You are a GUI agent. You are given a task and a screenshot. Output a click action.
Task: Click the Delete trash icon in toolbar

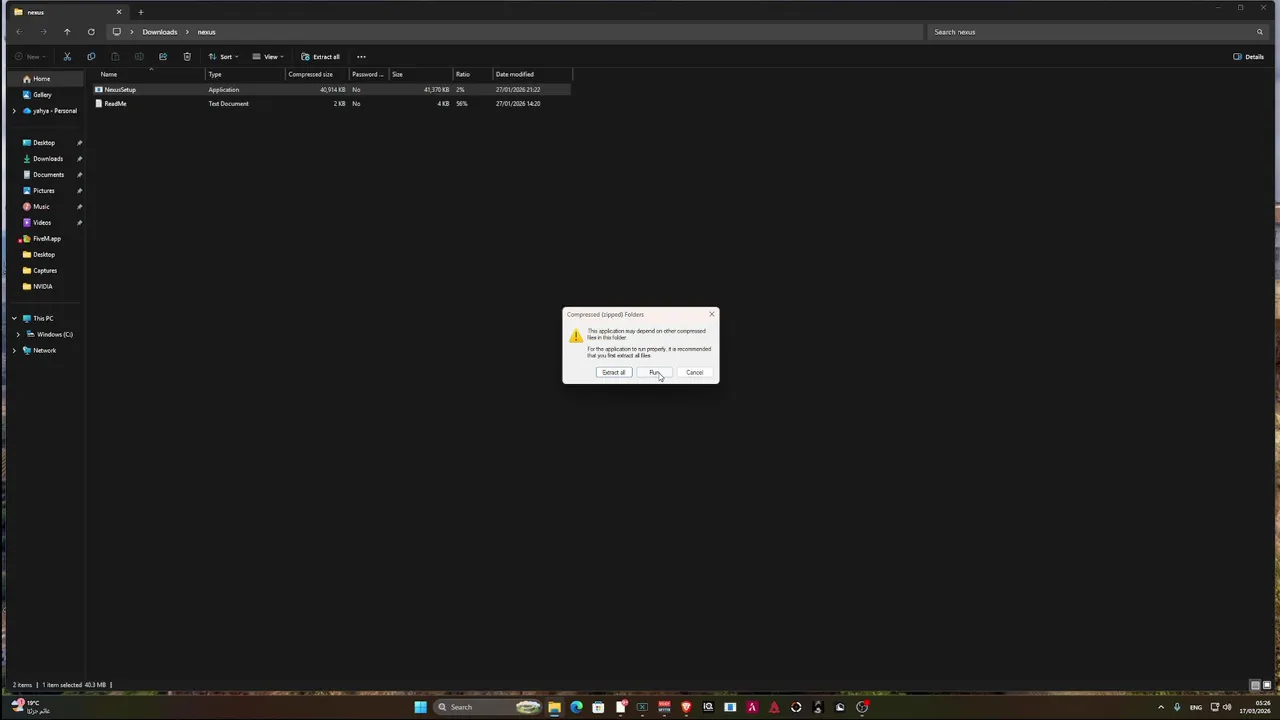point(187,56)
